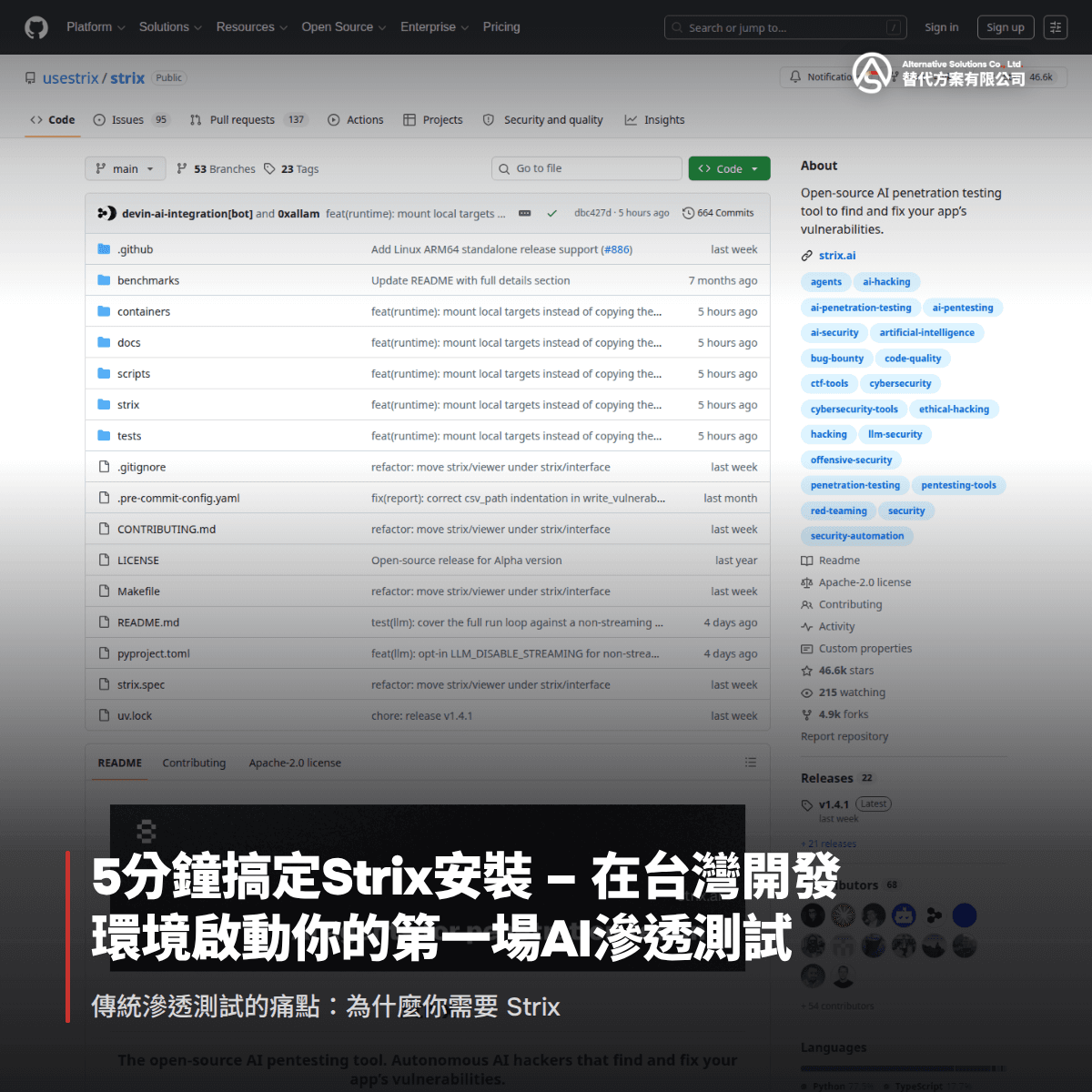The width and height of the screenshot is (1092, 1092).
Task: Open the uv.lock file
Action: click(135, 715)
